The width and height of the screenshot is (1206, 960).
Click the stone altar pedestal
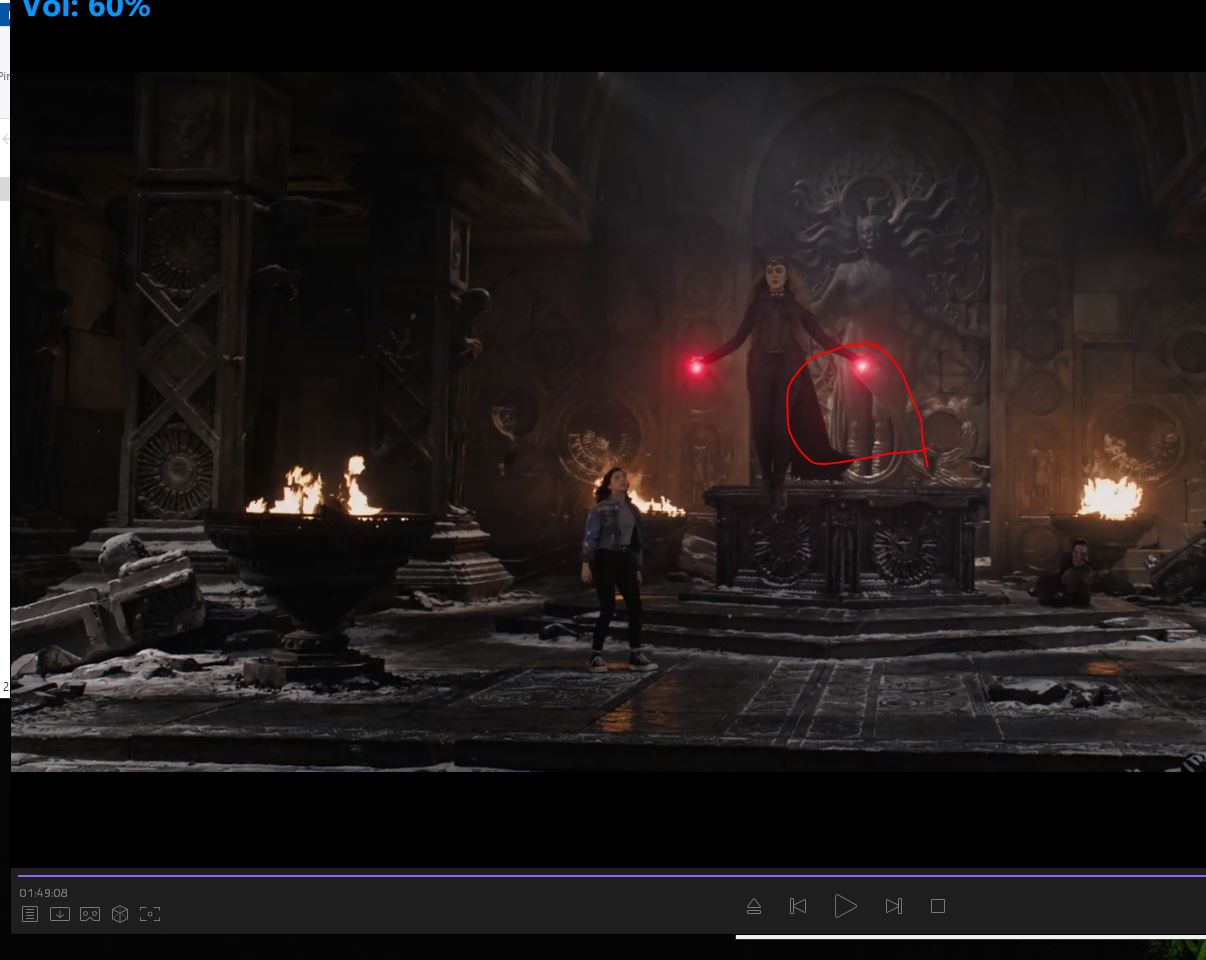click(x=845, y=540)
